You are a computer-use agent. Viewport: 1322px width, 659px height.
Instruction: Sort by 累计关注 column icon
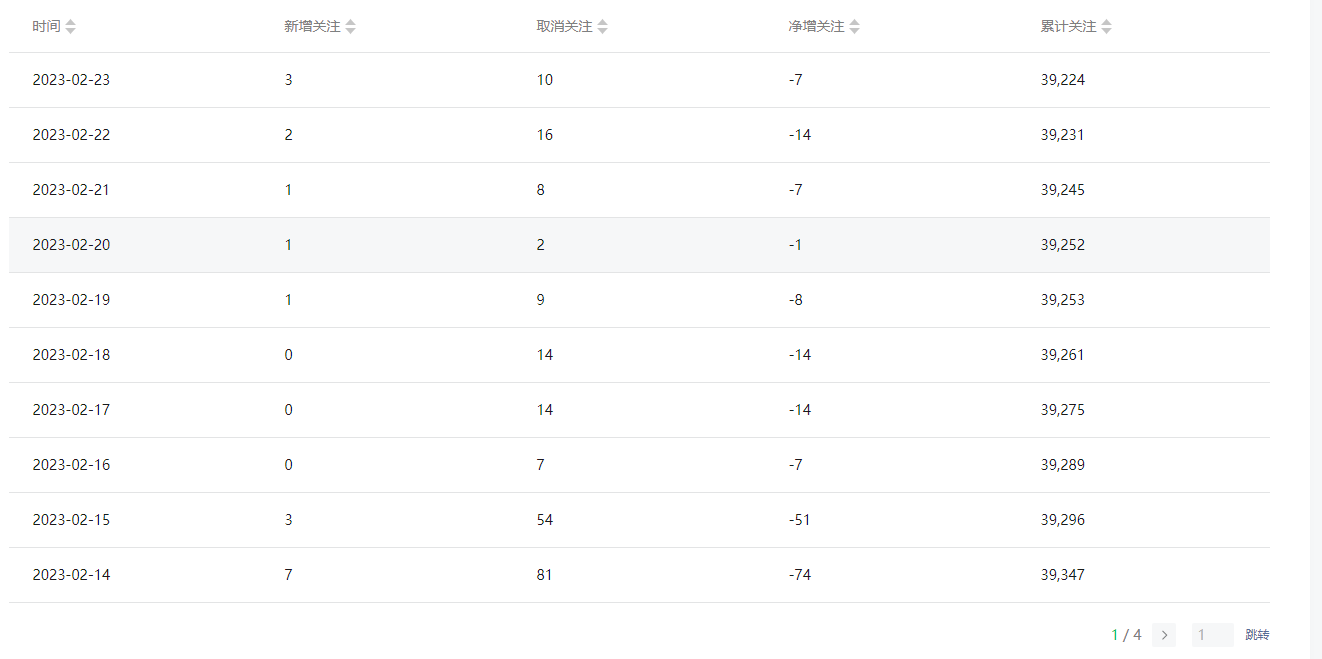(x=1106, y=27)
